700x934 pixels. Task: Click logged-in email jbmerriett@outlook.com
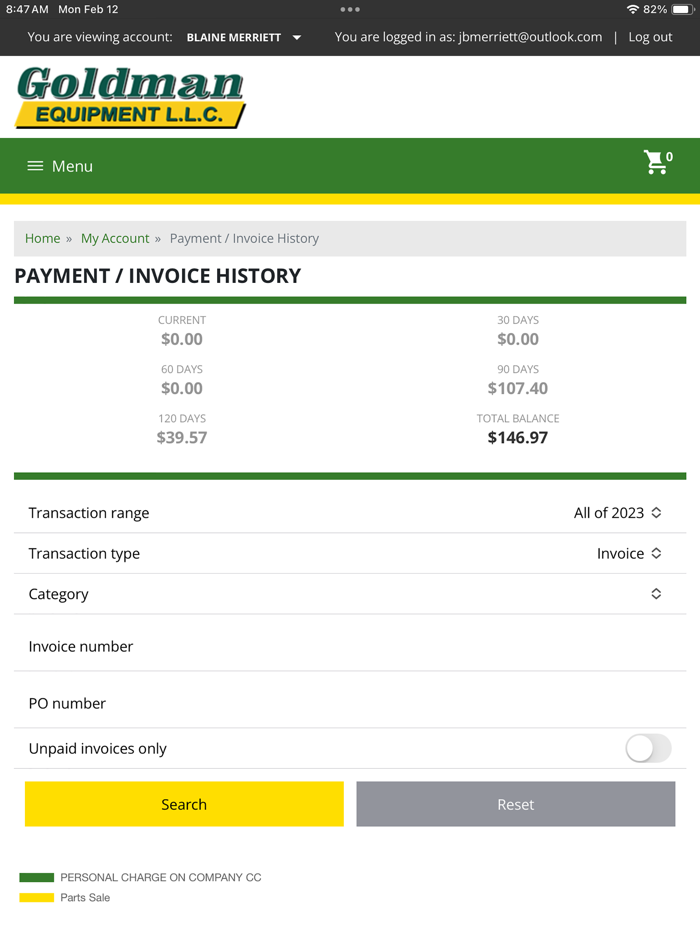(x=530, y=37)
